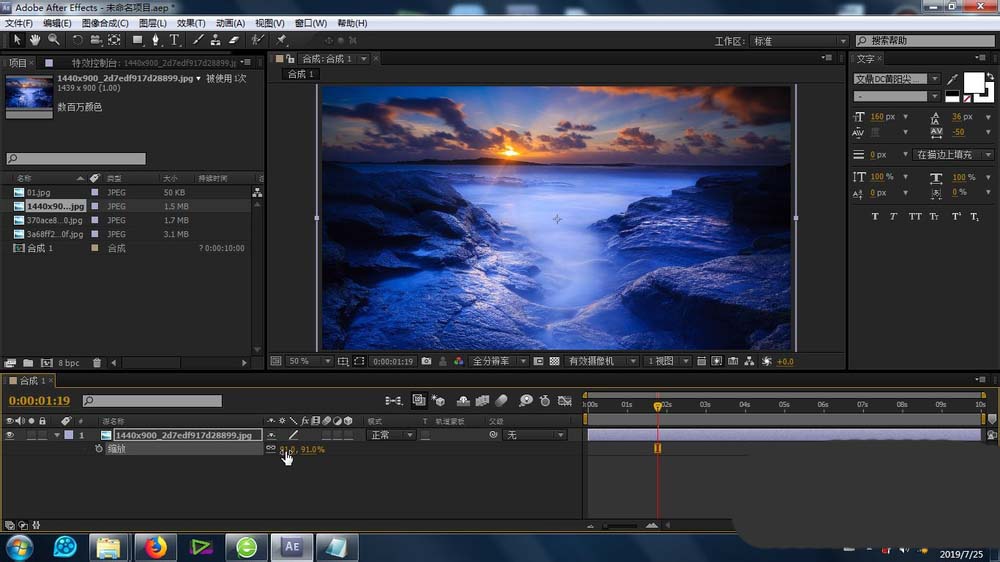Select the Hand tool in toolbar
The image size is (1000, 562).
[x=35, y=40]
